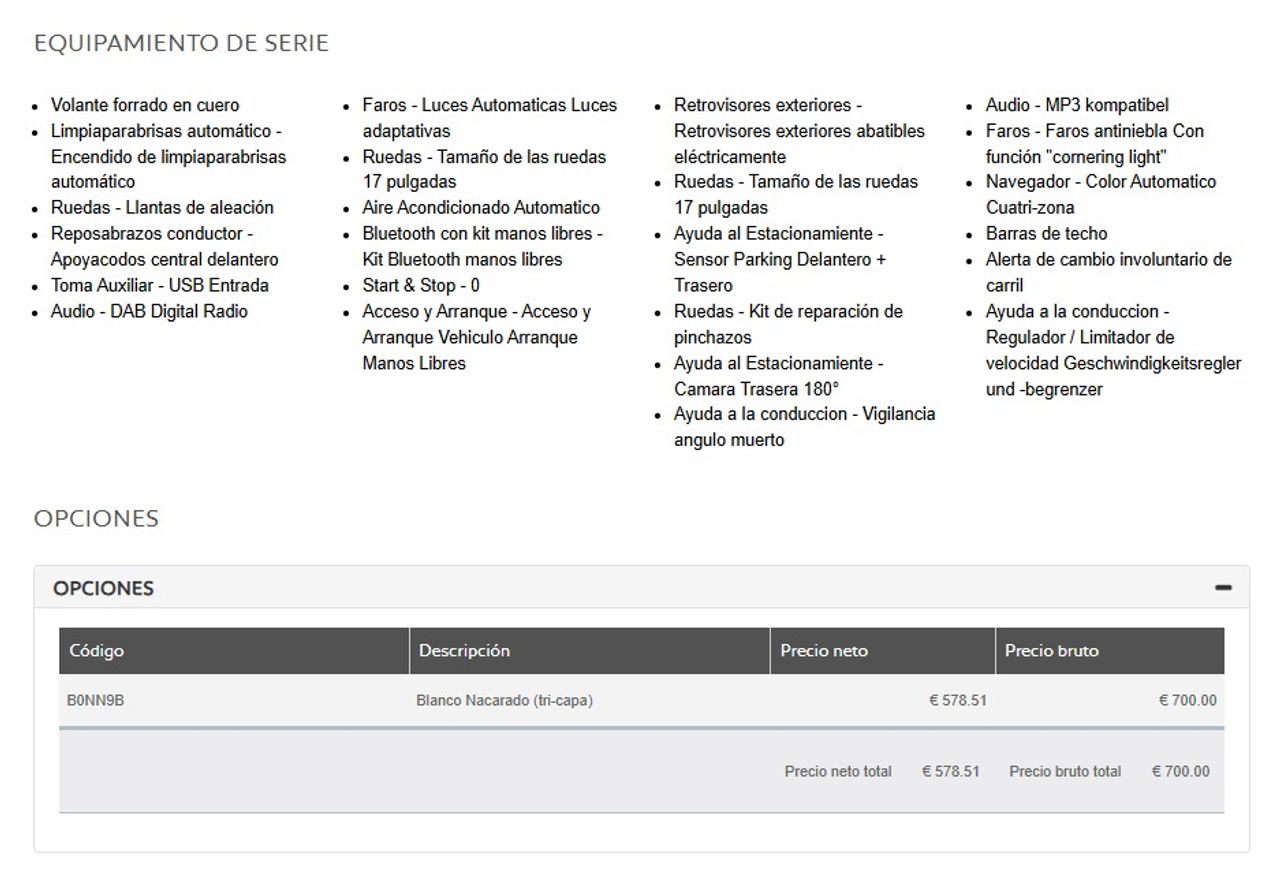This screenshot has width=1280, height=884.
Task: Select the Precio bruto column header
Action: click(x=1110, y=651)
